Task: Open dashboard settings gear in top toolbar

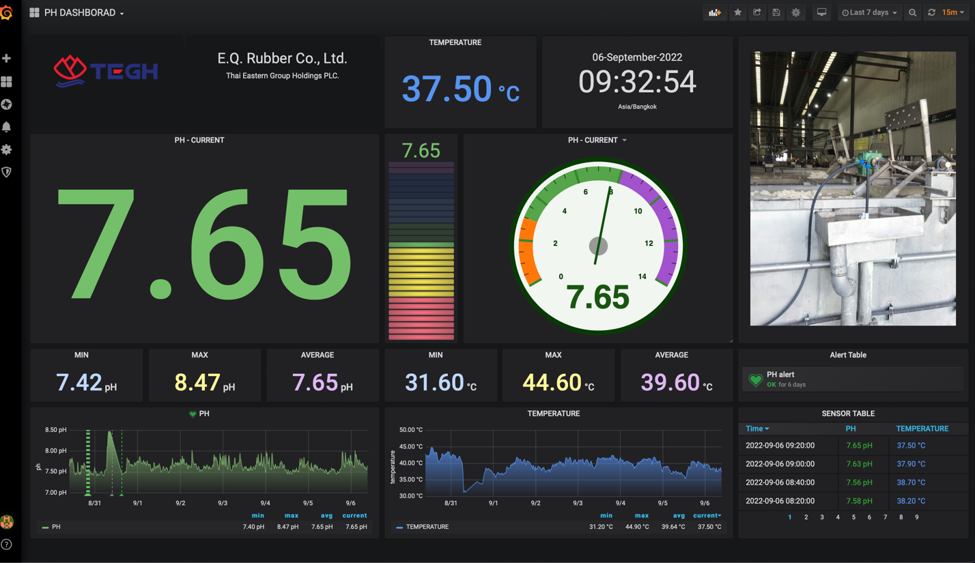Action: [796, 13]
